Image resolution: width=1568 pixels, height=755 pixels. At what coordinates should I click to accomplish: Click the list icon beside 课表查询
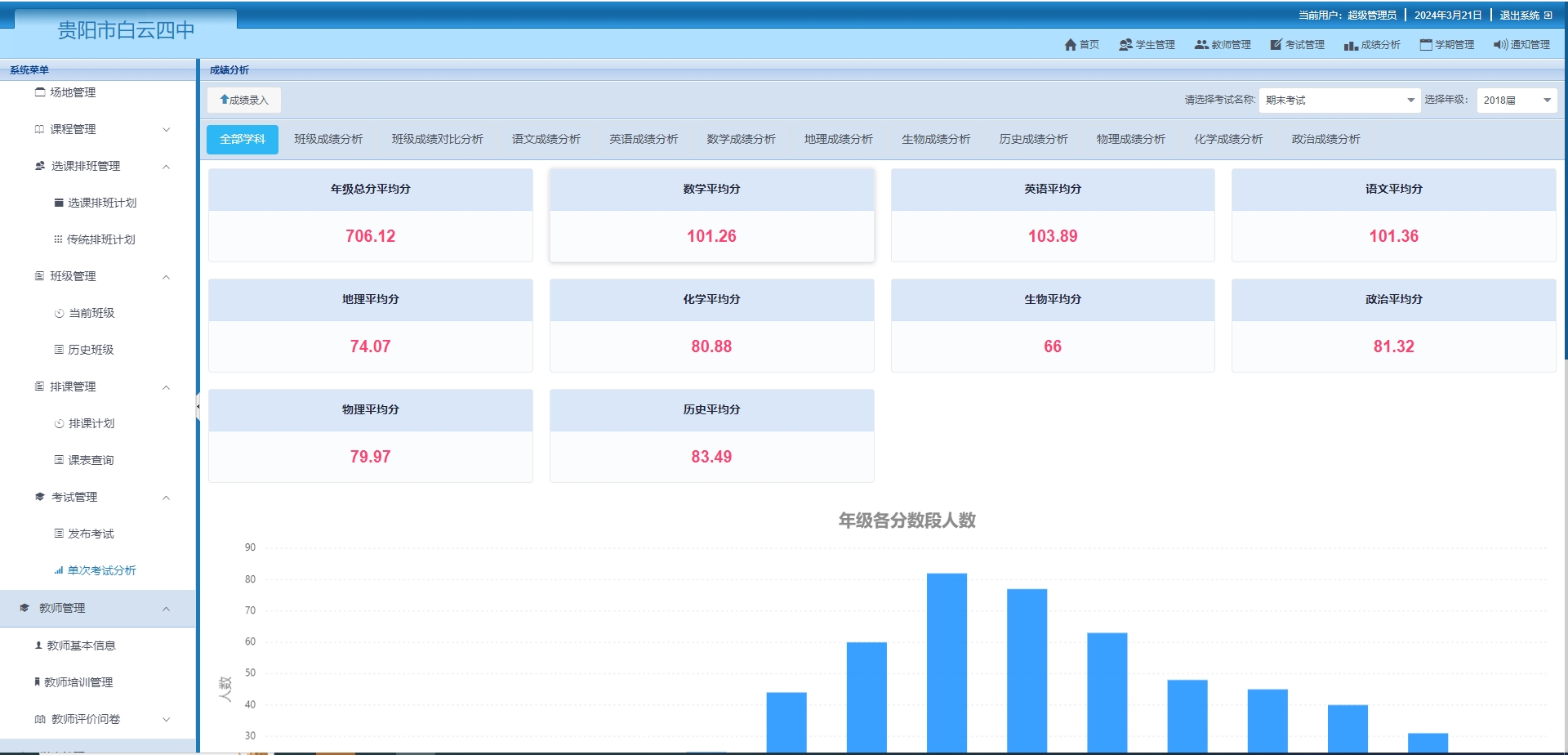(x=59, y=460)
